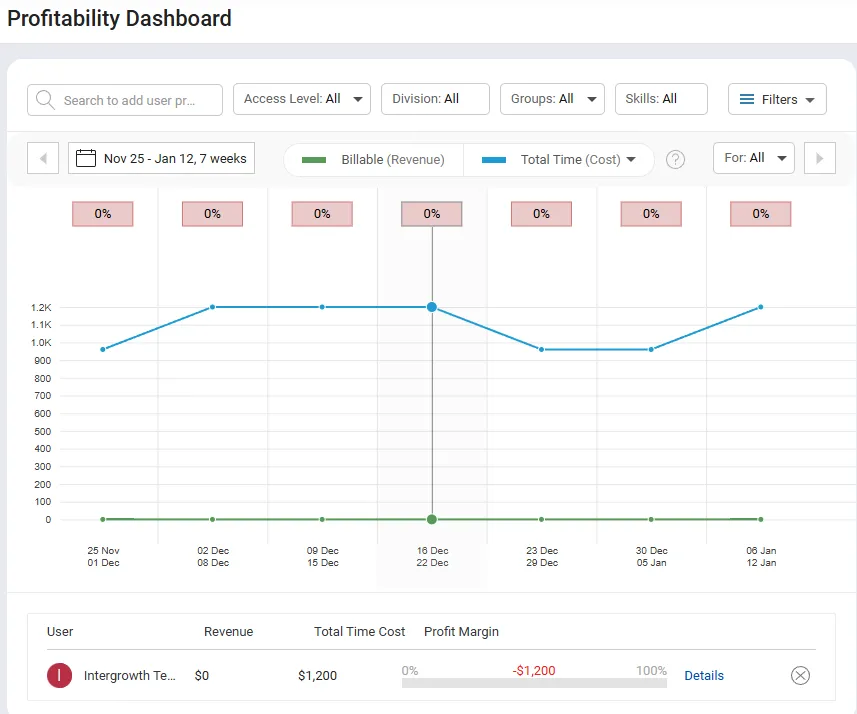Open the Filters panel
This screenshot has width=857, height=714.
(x=776, y=99)
